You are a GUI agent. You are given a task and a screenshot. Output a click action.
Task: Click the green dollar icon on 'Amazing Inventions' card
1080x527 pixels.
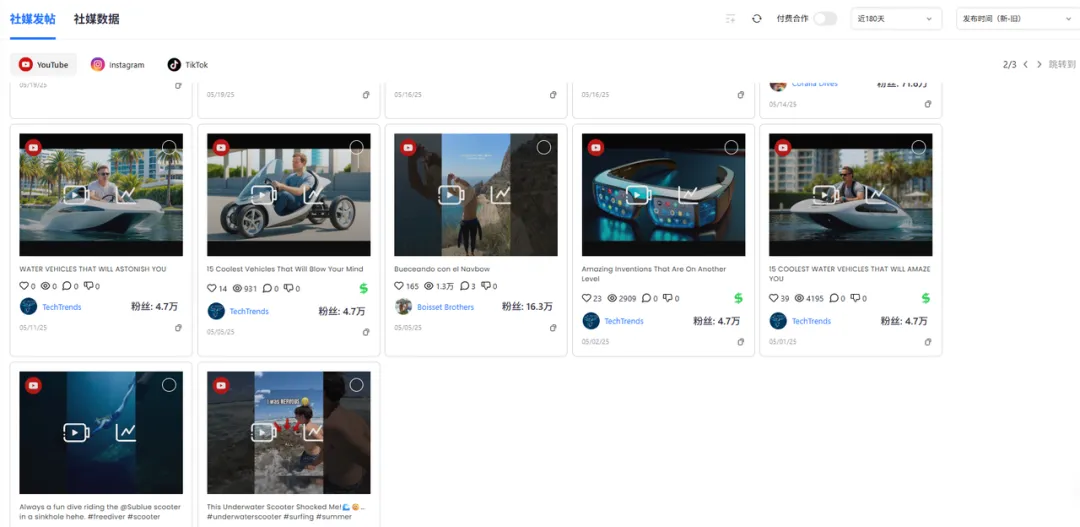(738, 298)
